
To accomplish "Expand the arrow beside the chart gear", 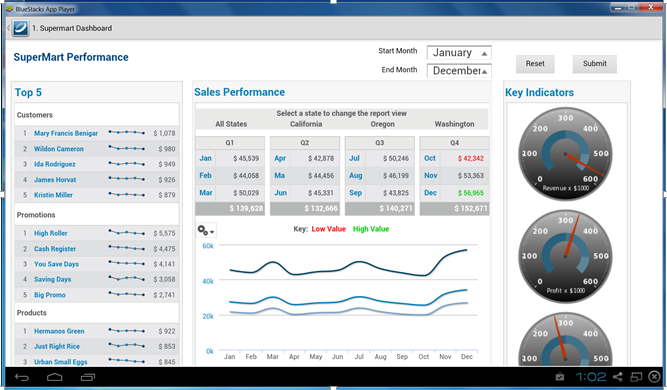I will pos(212,232).
